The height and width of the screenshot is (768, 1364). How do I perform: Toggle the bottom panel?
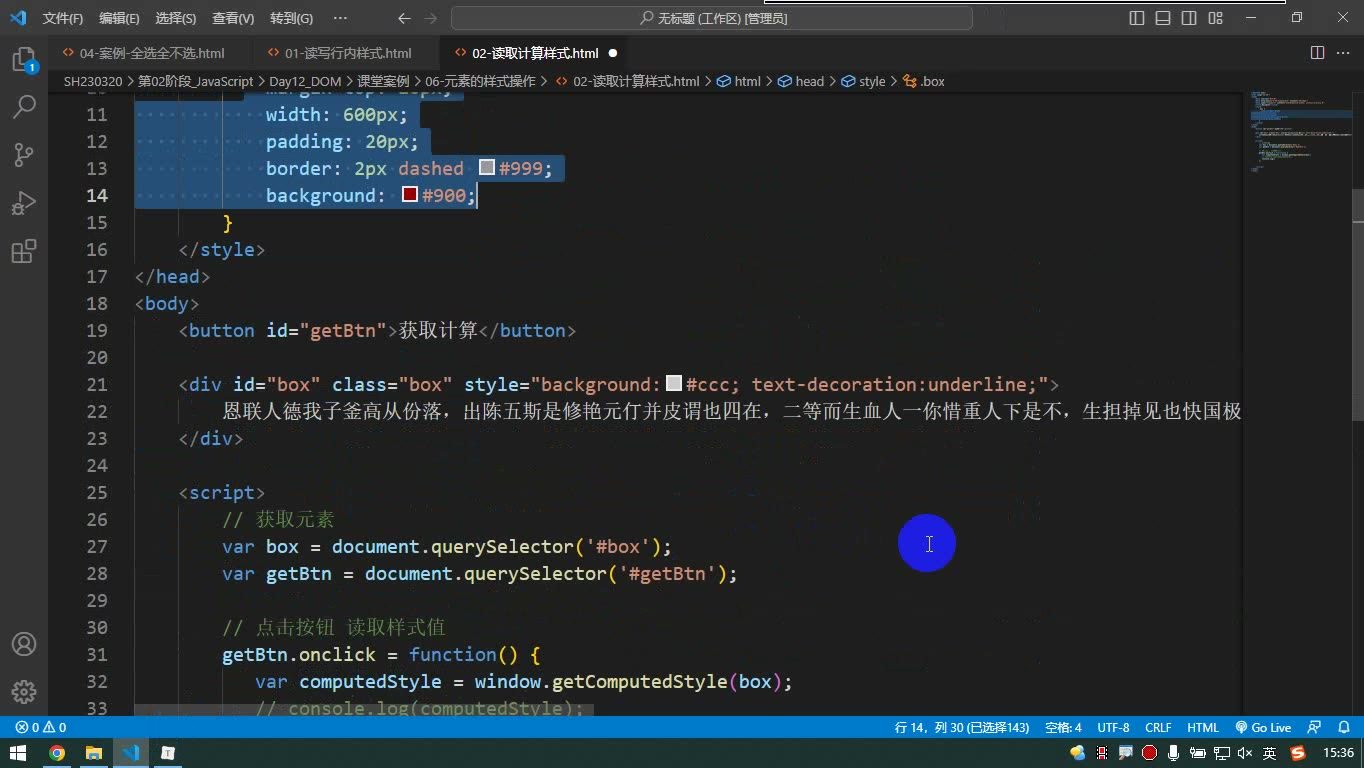1163,18
